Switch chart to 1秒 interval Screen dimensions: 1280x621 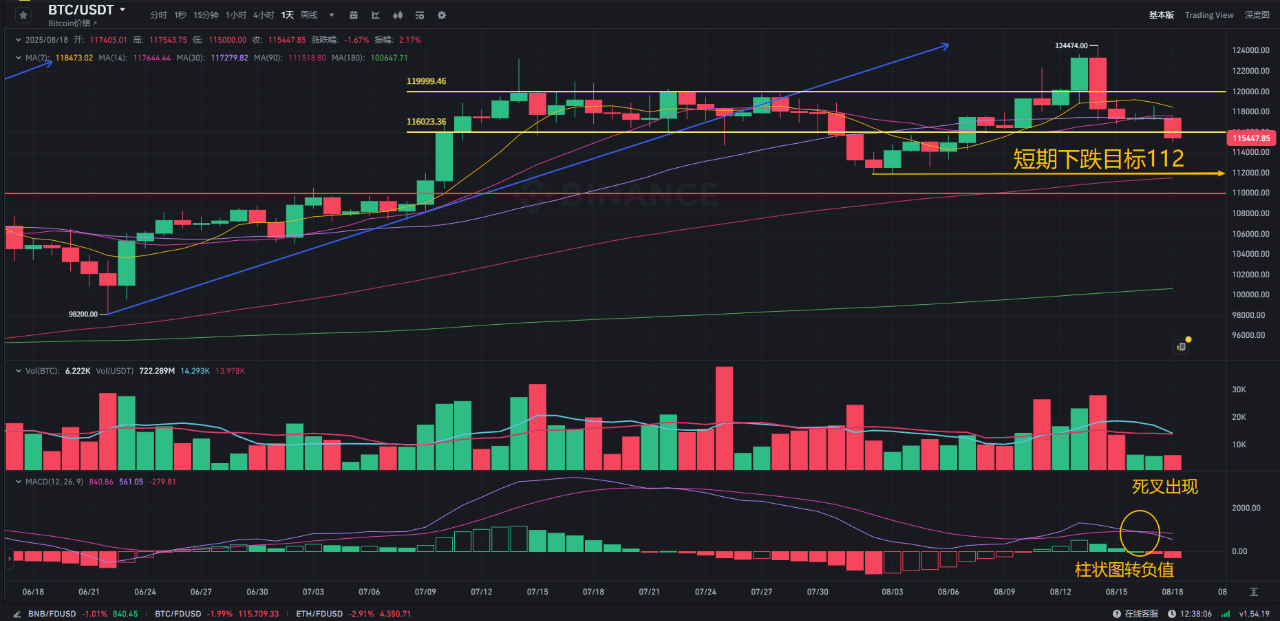[180, 15]
